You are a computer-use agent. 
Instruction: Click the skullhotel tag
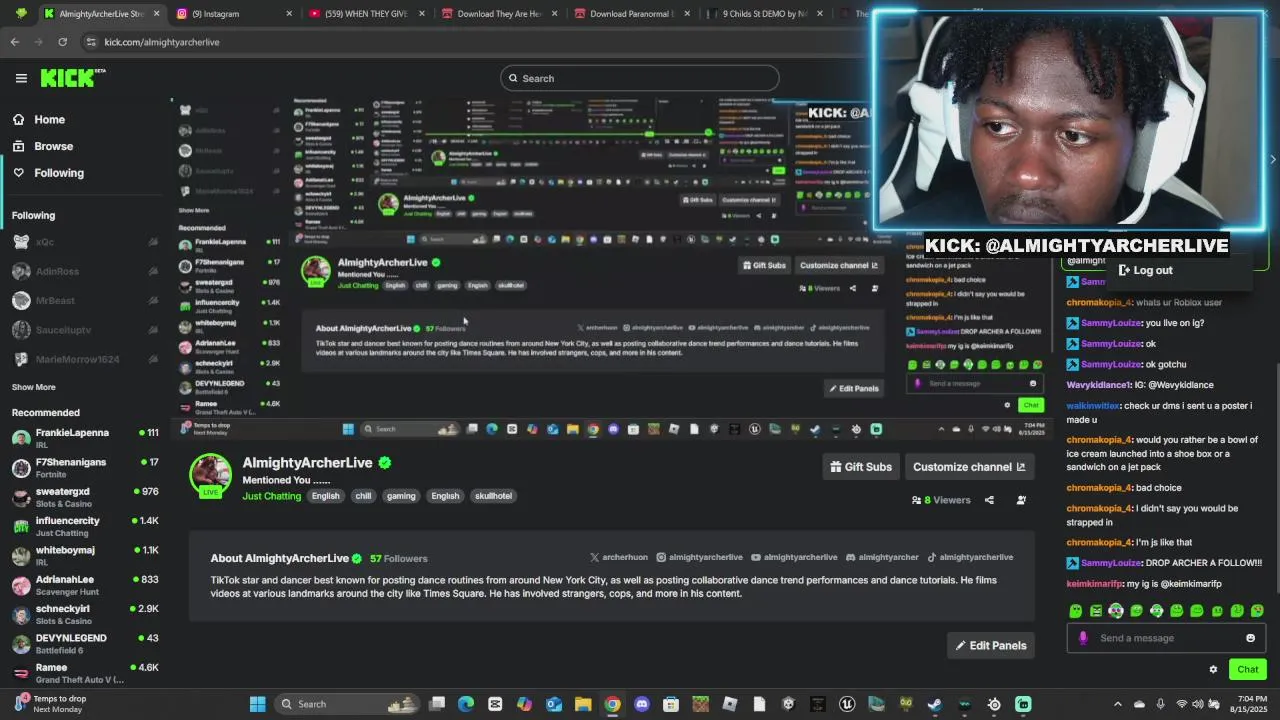coord(493,496)
